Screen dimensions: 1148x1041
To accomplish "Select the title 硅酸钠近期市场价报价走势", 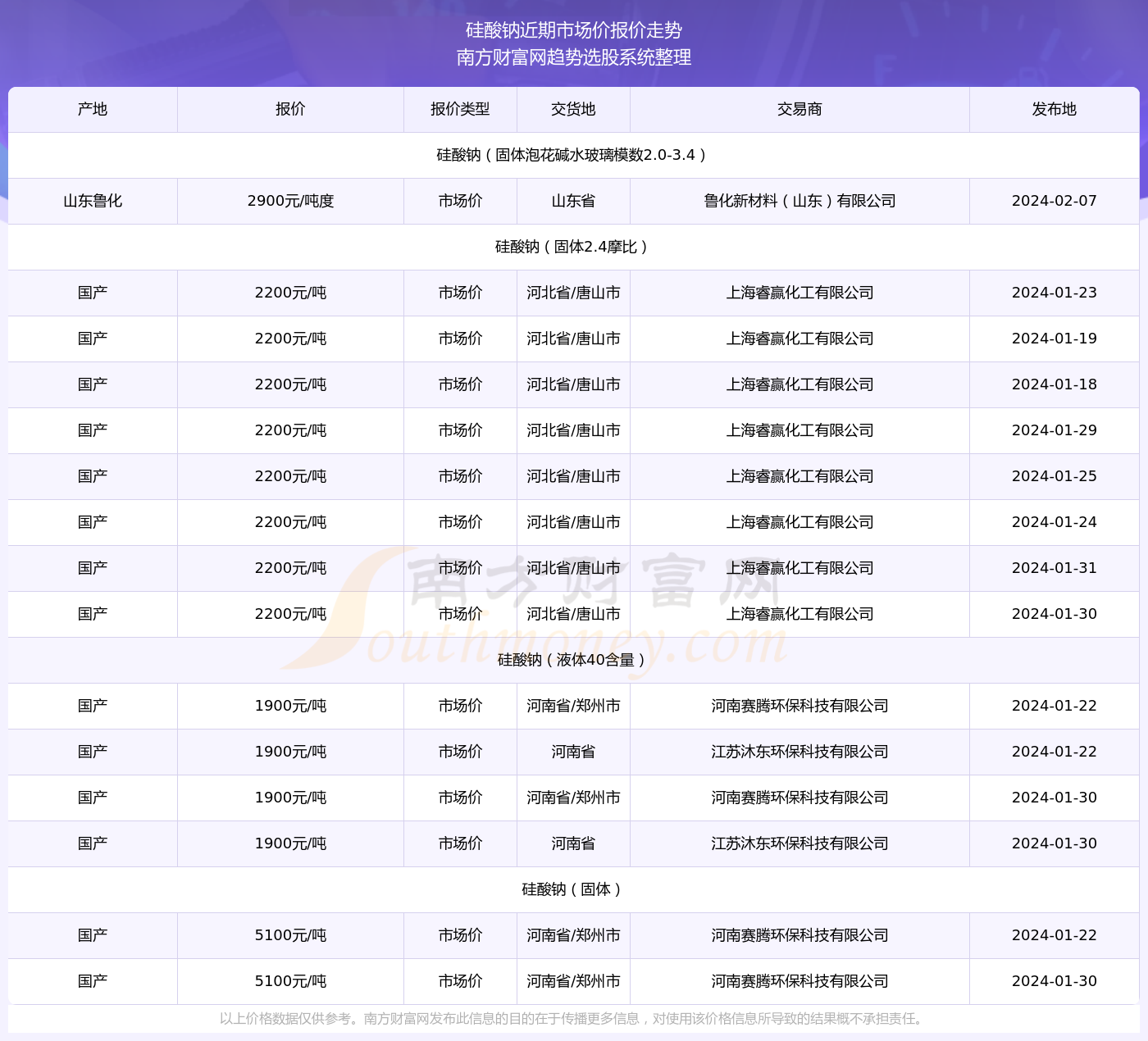I will point(574,30).
